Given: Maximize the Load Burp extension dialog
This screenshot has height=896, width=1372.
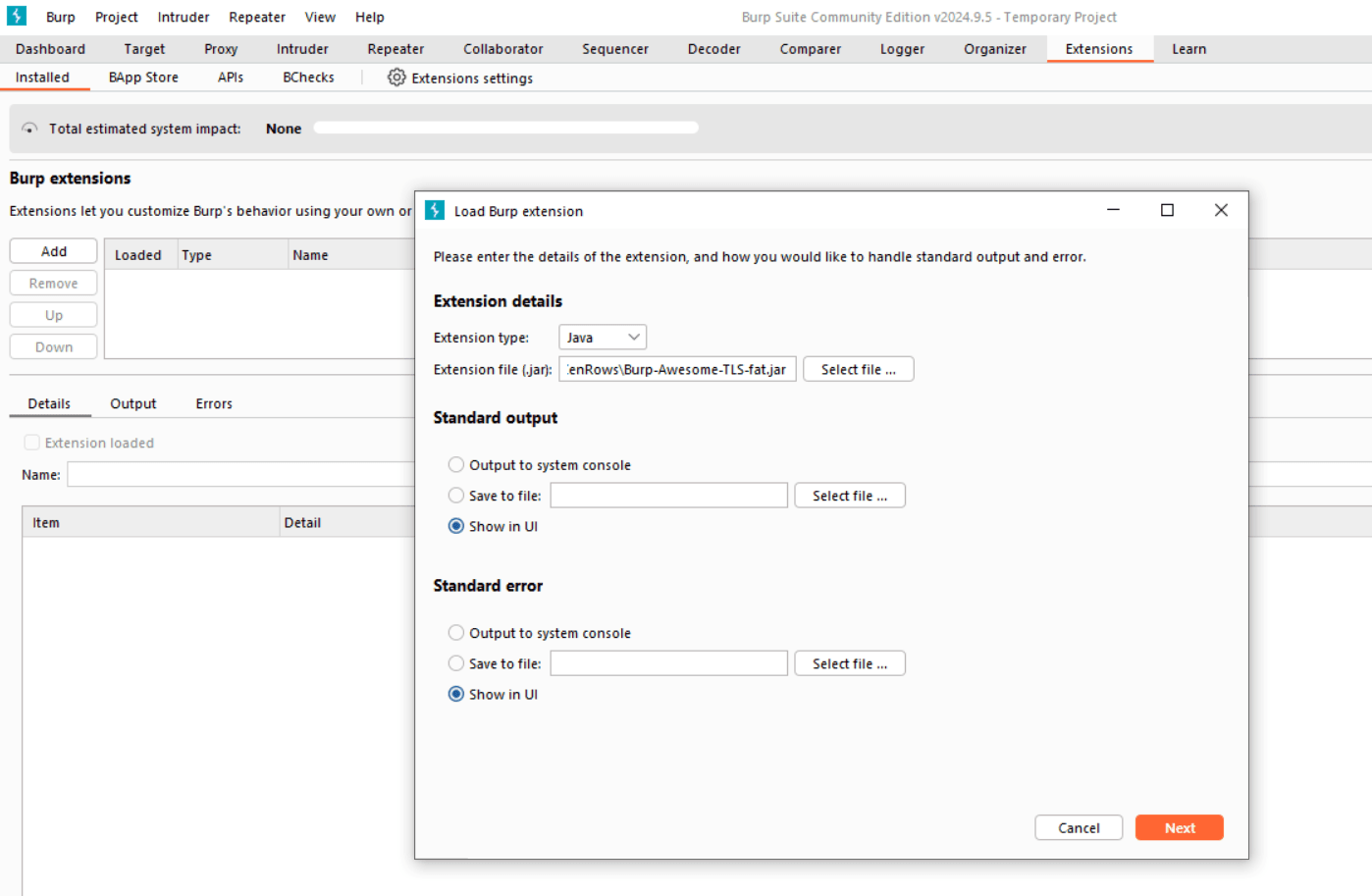Looking at the screenshot, I should pos(1167,210).
